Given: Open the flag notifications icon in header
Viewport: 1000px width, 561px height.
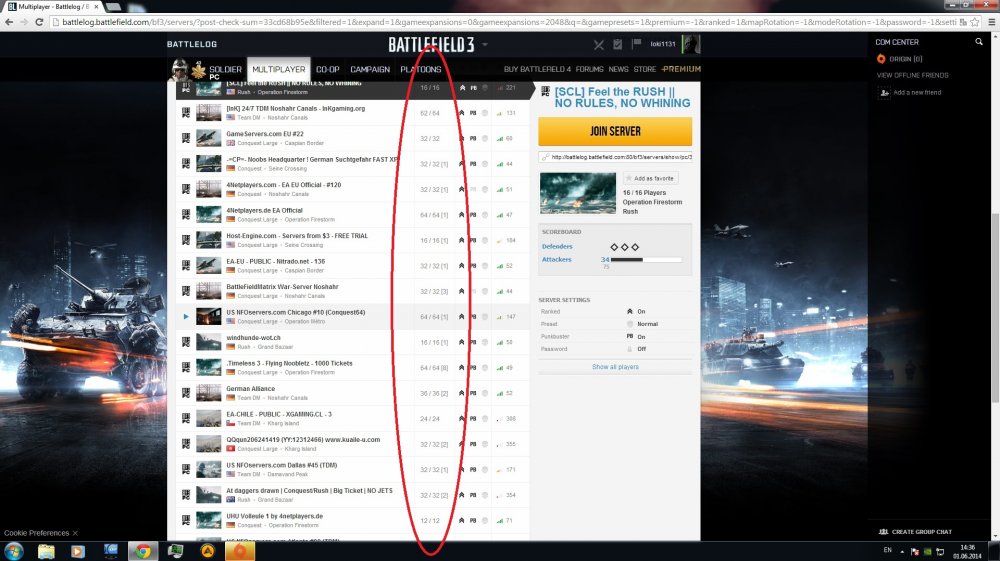Looking at the screenshot, I should pyautogui.click(x=636, y=43).
